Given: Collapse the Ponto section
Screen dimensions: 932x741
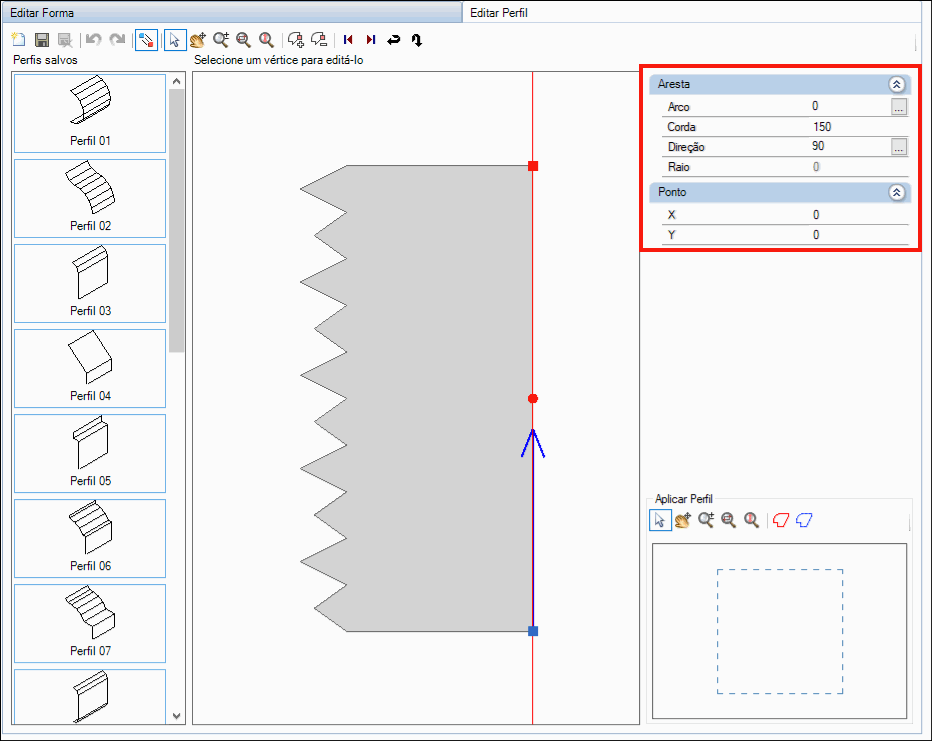Looking at the screenshot, I should (x=897, y=193).
